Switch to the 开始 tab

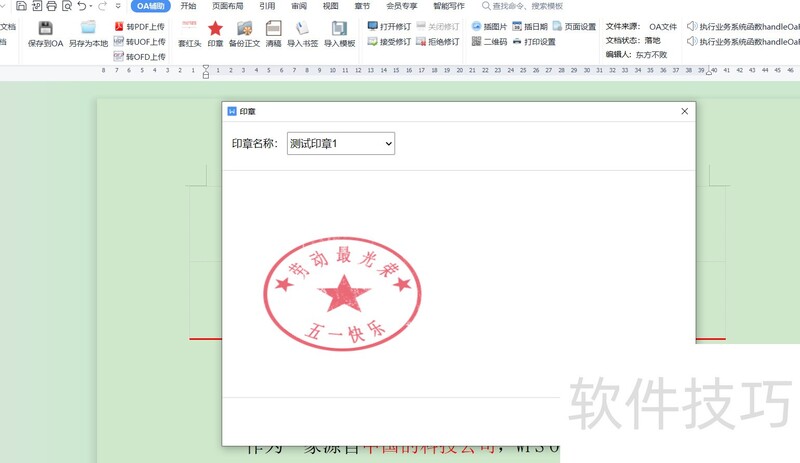coord(188,6)
